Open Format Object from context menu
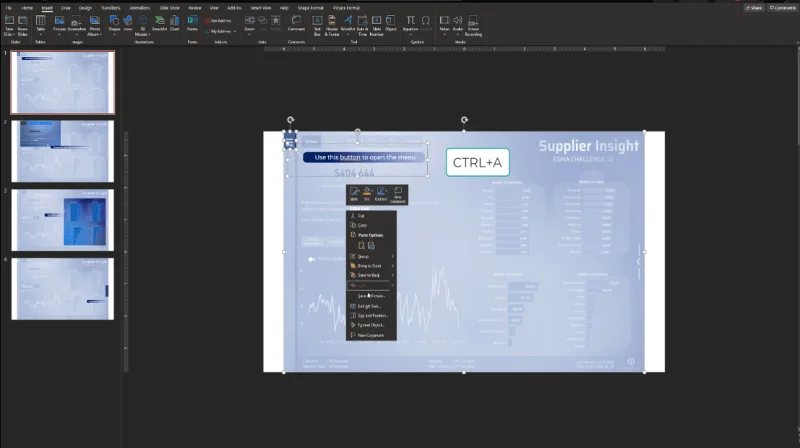Screen dimensions: 800x448 coord(371,325)
